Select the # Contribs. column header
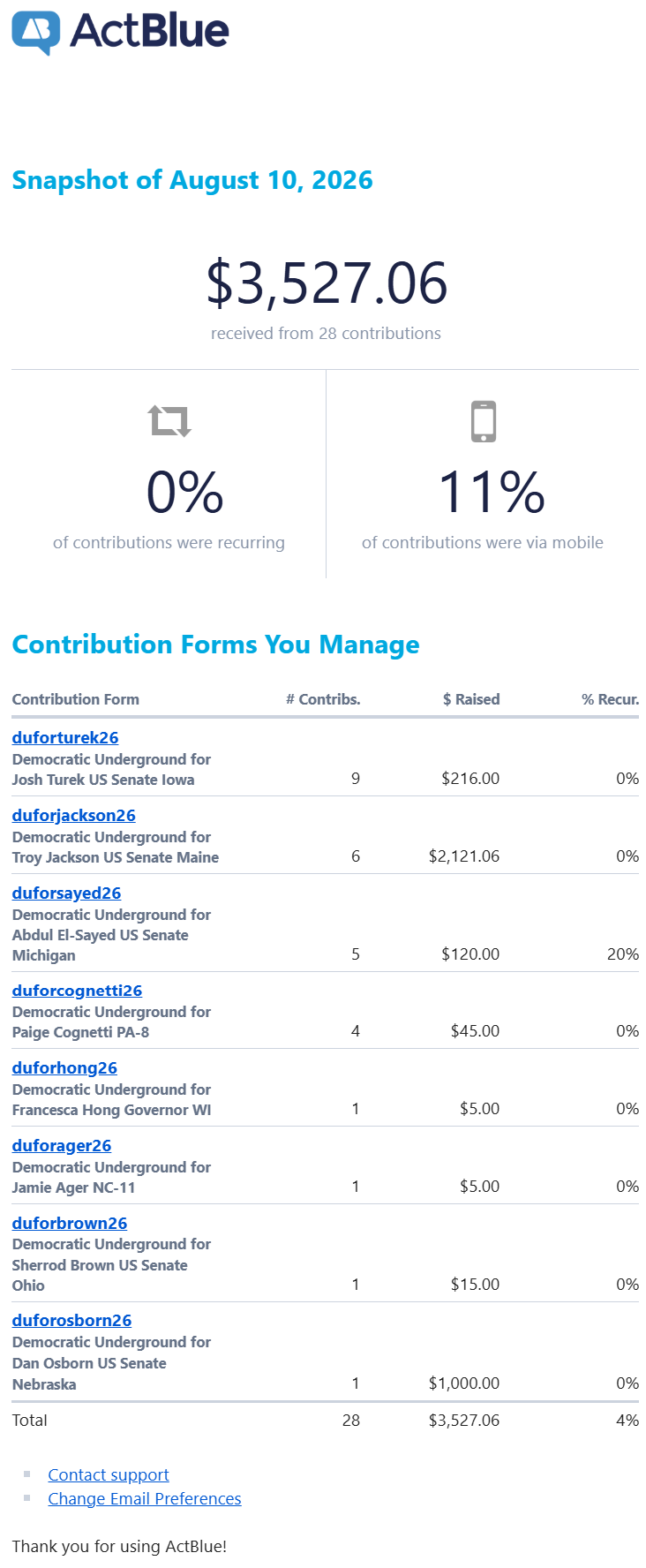Screen dimensions: 646x1568 point(323,699)
